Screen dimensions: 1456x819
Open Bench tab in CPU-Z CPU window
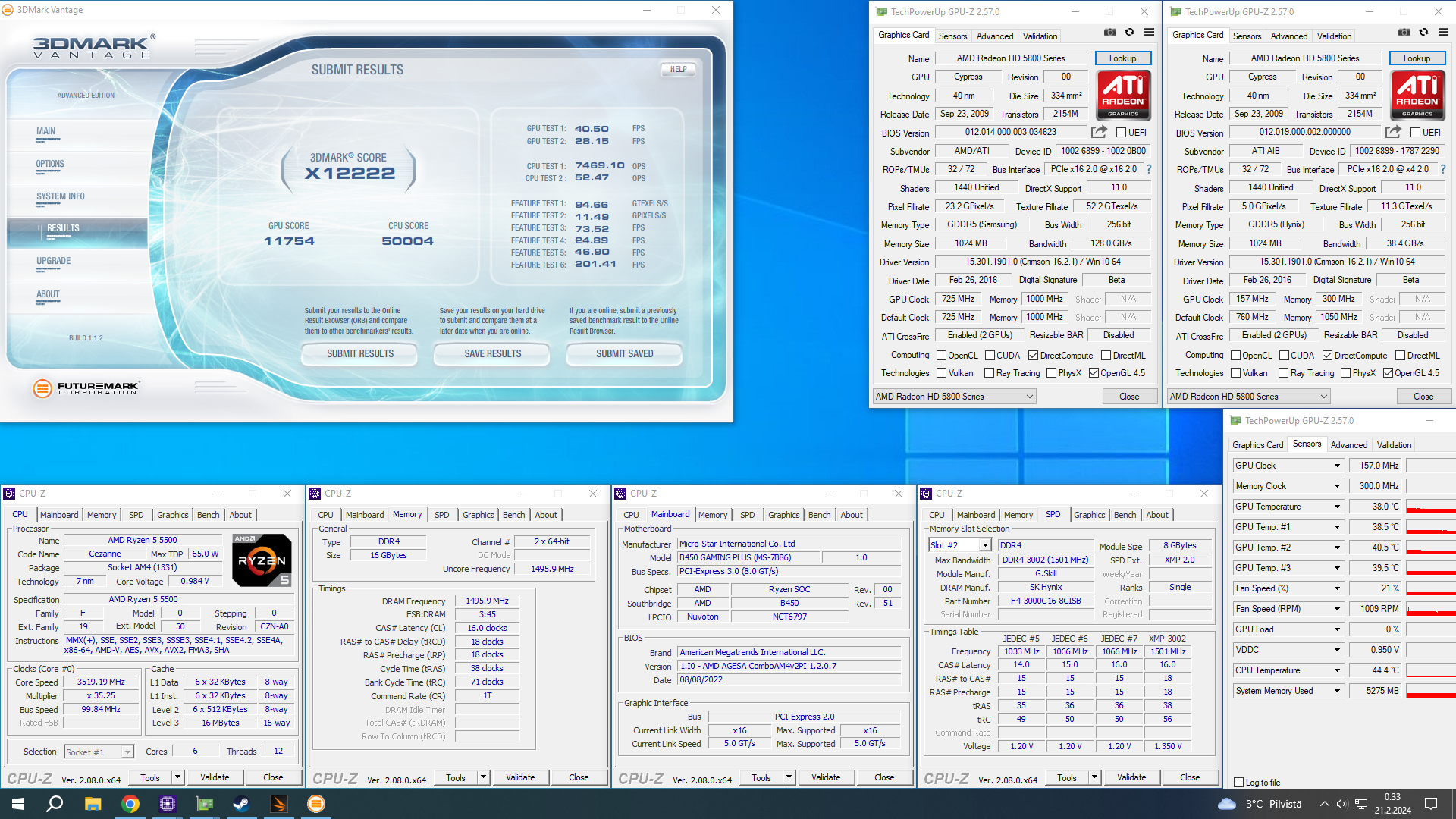[x=208, y=515]
